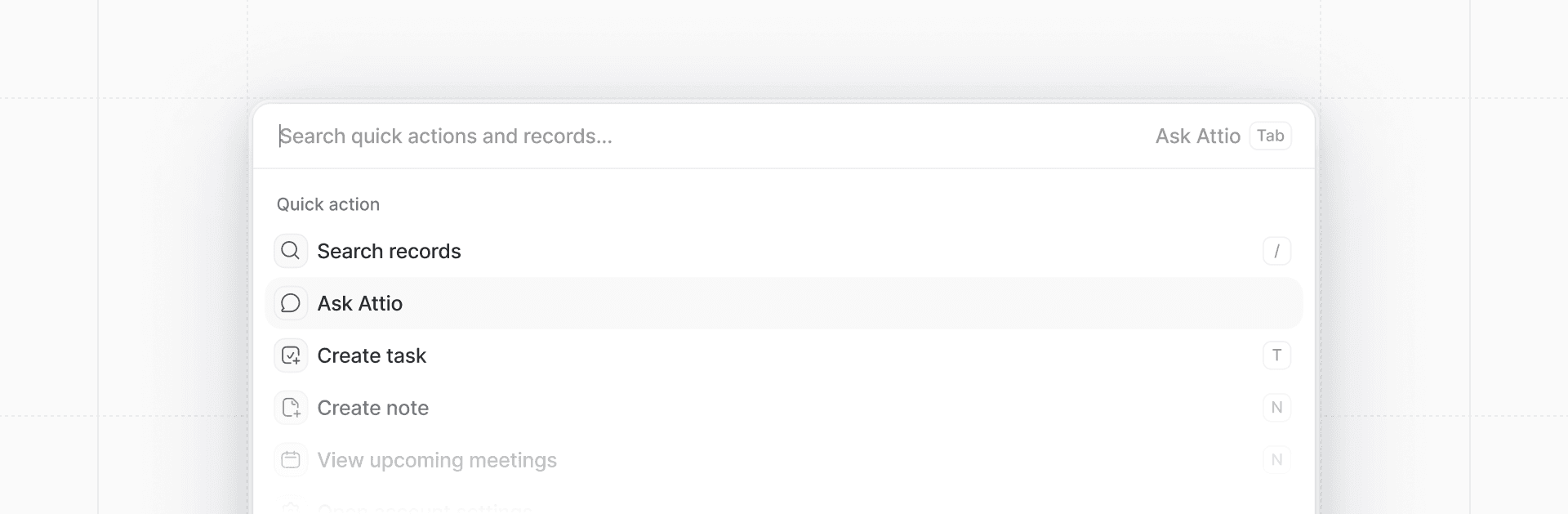Screen dimensions: 1568x514
Task: Click the calendar icon for upcoming meetings
Action: (x=291, y=460)
